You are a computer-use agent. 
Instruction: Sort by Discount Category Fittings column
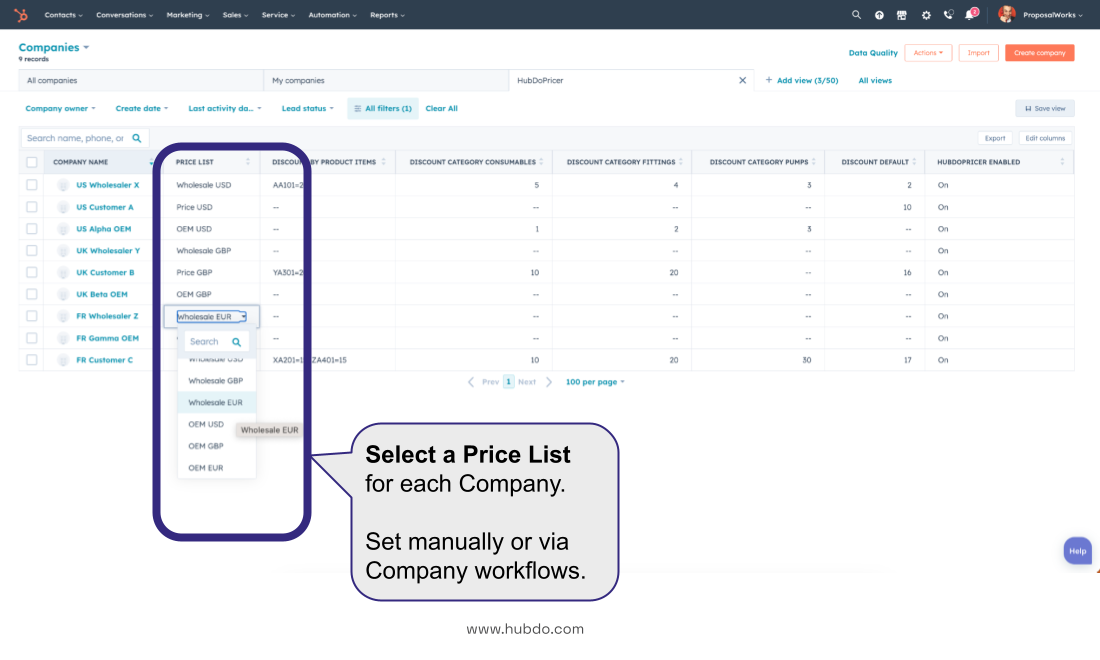(680, 162)
